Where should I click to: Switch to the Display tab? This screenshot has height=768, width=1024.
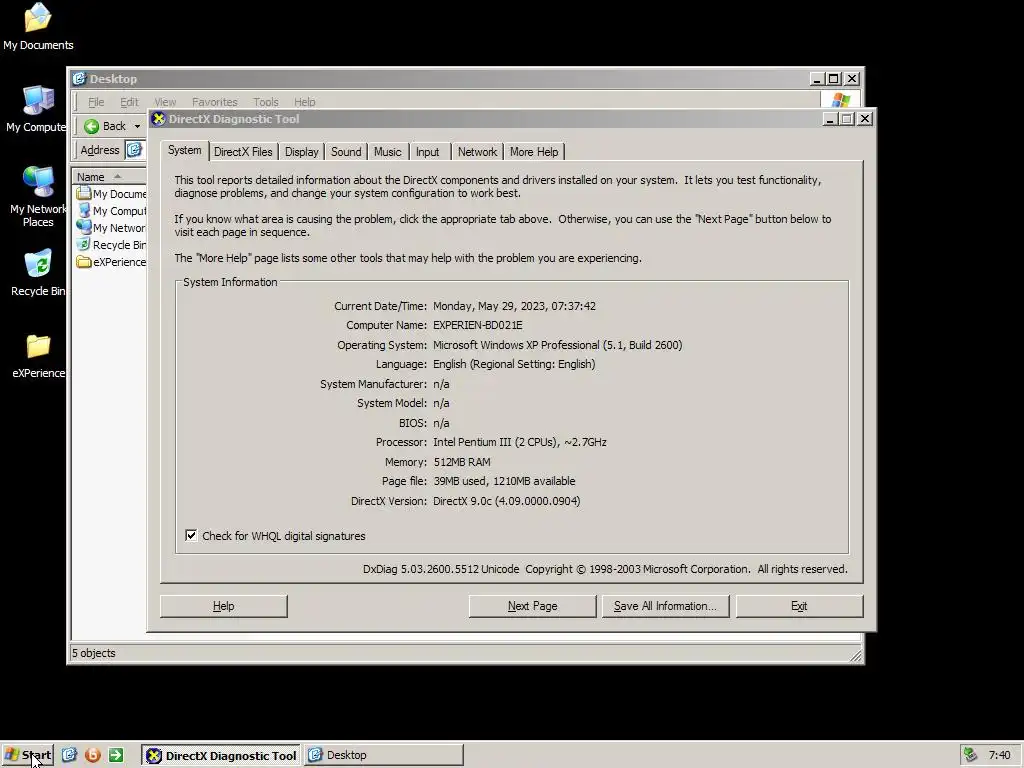tap(302, 152)
